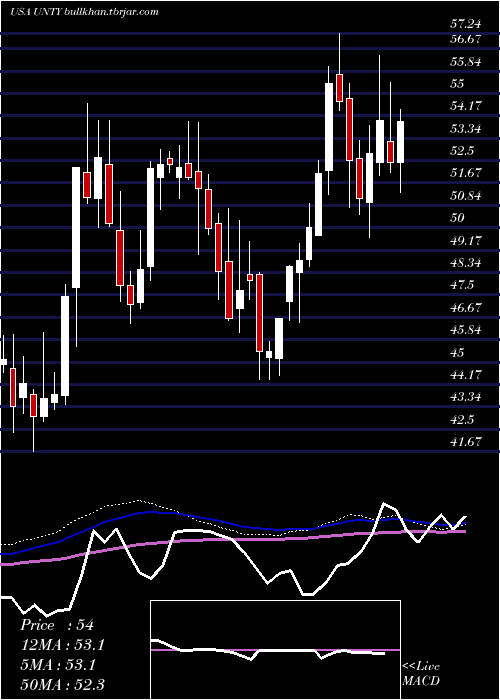
Task: Click the 46.67 price axis label
Action: coord(466,308)
